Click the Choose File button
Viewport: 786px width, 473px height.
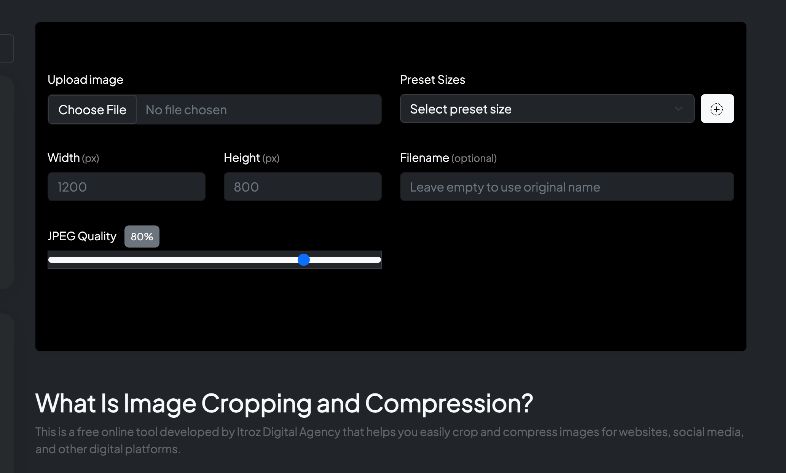92,110
